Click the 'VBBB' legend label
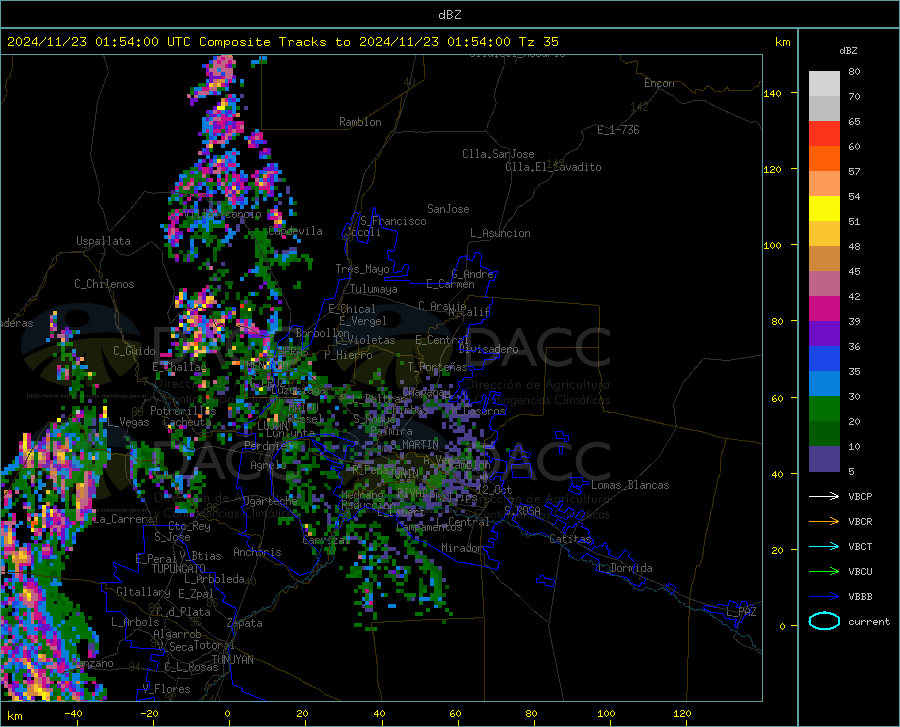This screenshot has width=900, height=727. (x=860, y=597)
